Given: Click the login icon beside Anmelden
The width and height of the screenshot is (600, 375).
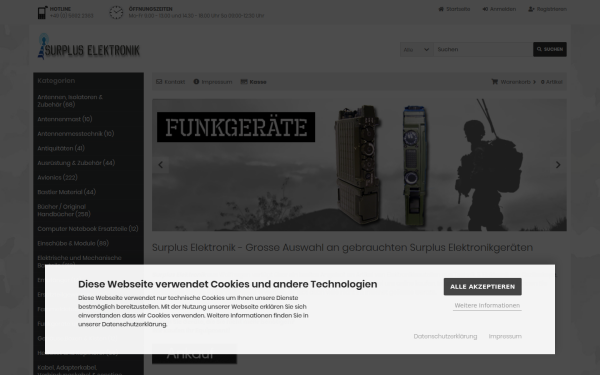Looking at the screenshot, I should (x=485, y=9).
